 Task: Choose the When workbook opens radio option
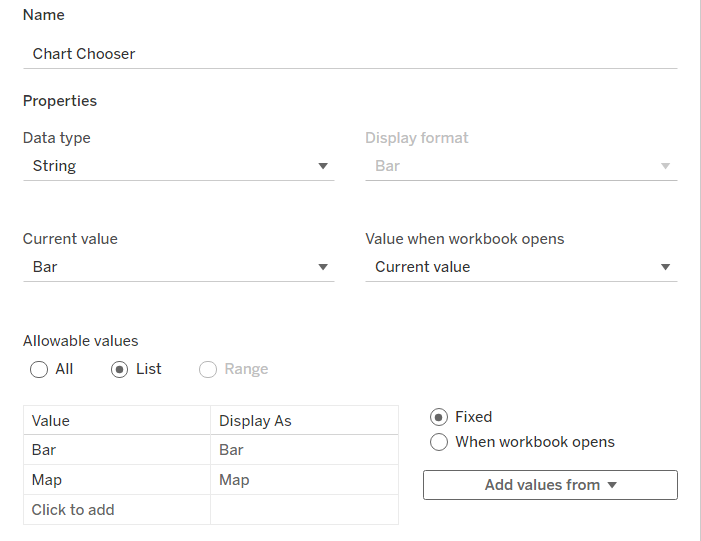pyautogui.click(x=438, y=442)
